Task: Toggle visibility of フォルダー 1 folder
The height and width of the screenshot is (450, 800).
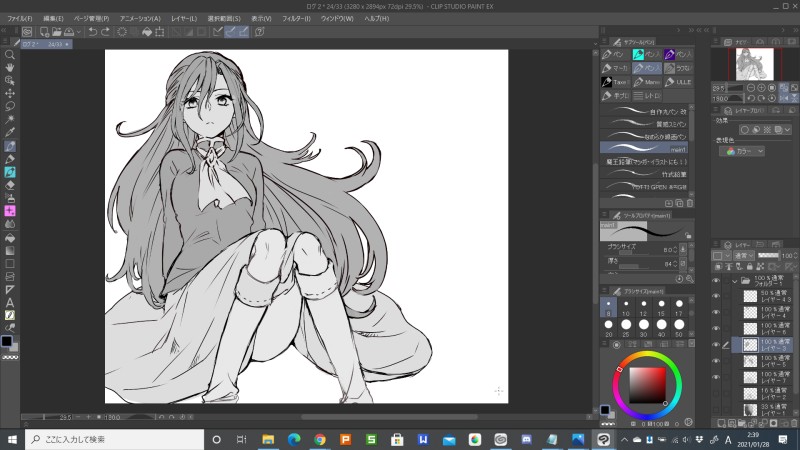Action: 715,281
